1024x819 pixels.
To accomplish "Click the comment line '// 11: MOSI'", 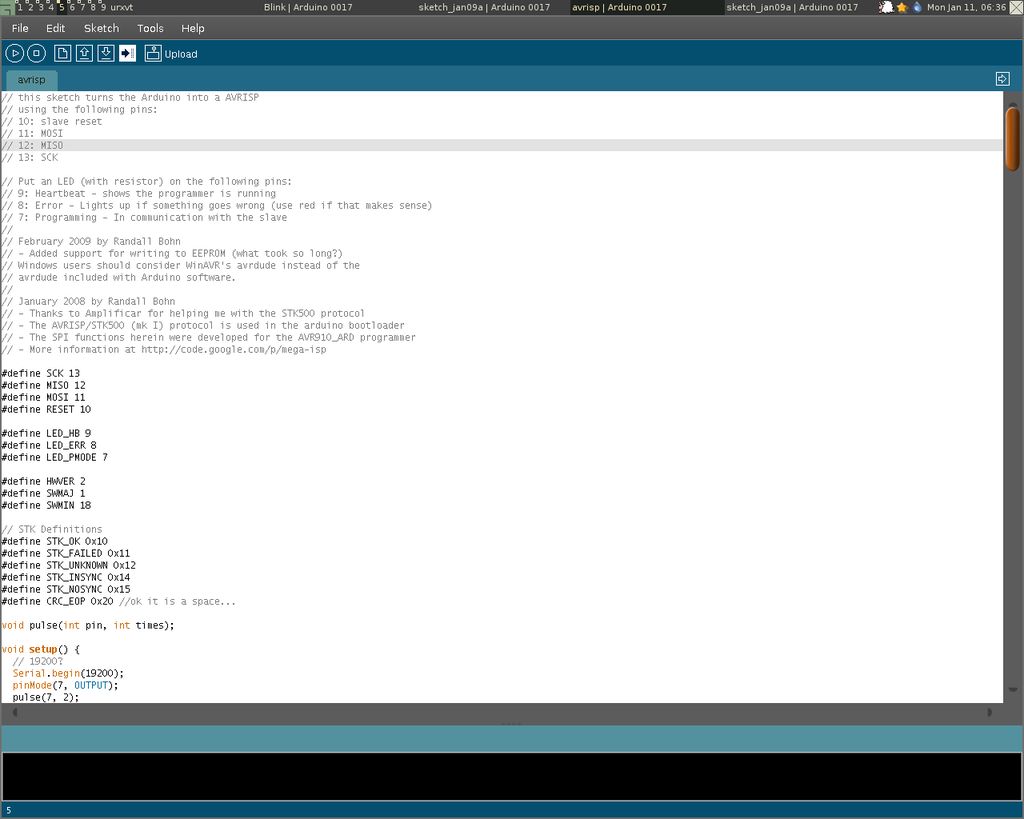I will (x=32, y=133).
